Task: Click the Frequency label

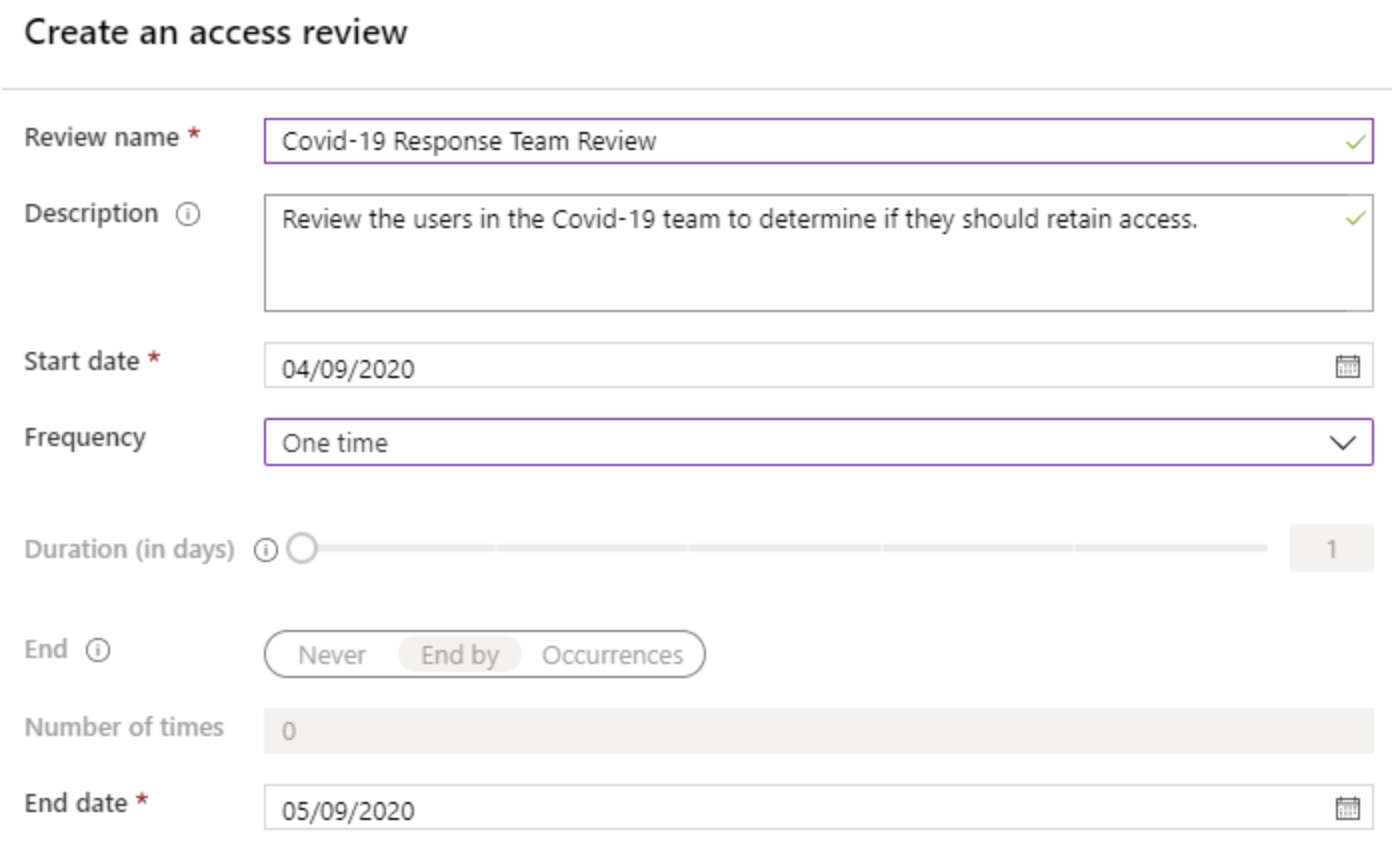Action: pos(85,438)
